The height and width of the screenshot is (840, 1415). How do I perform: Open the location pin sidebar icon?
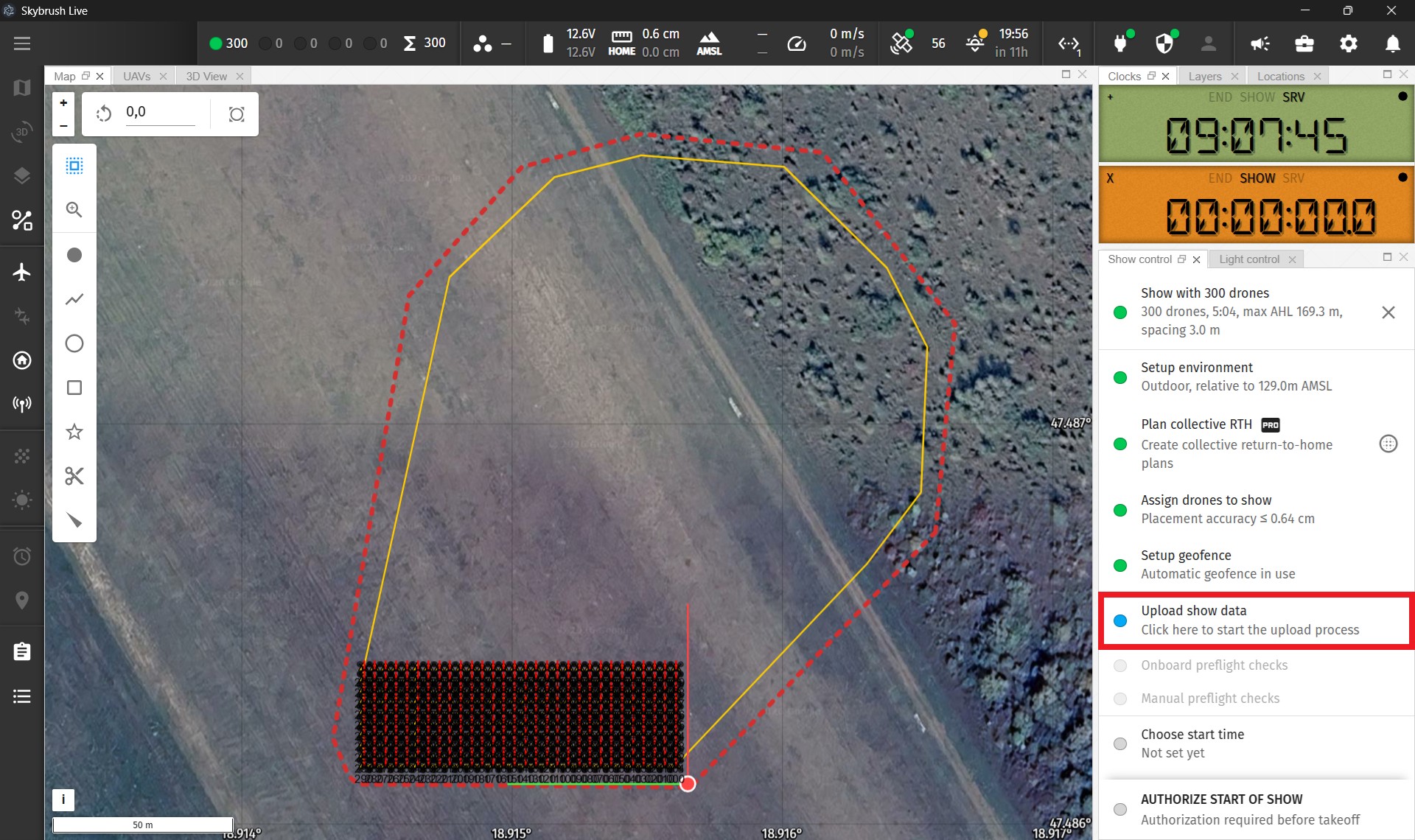point(22,601)
